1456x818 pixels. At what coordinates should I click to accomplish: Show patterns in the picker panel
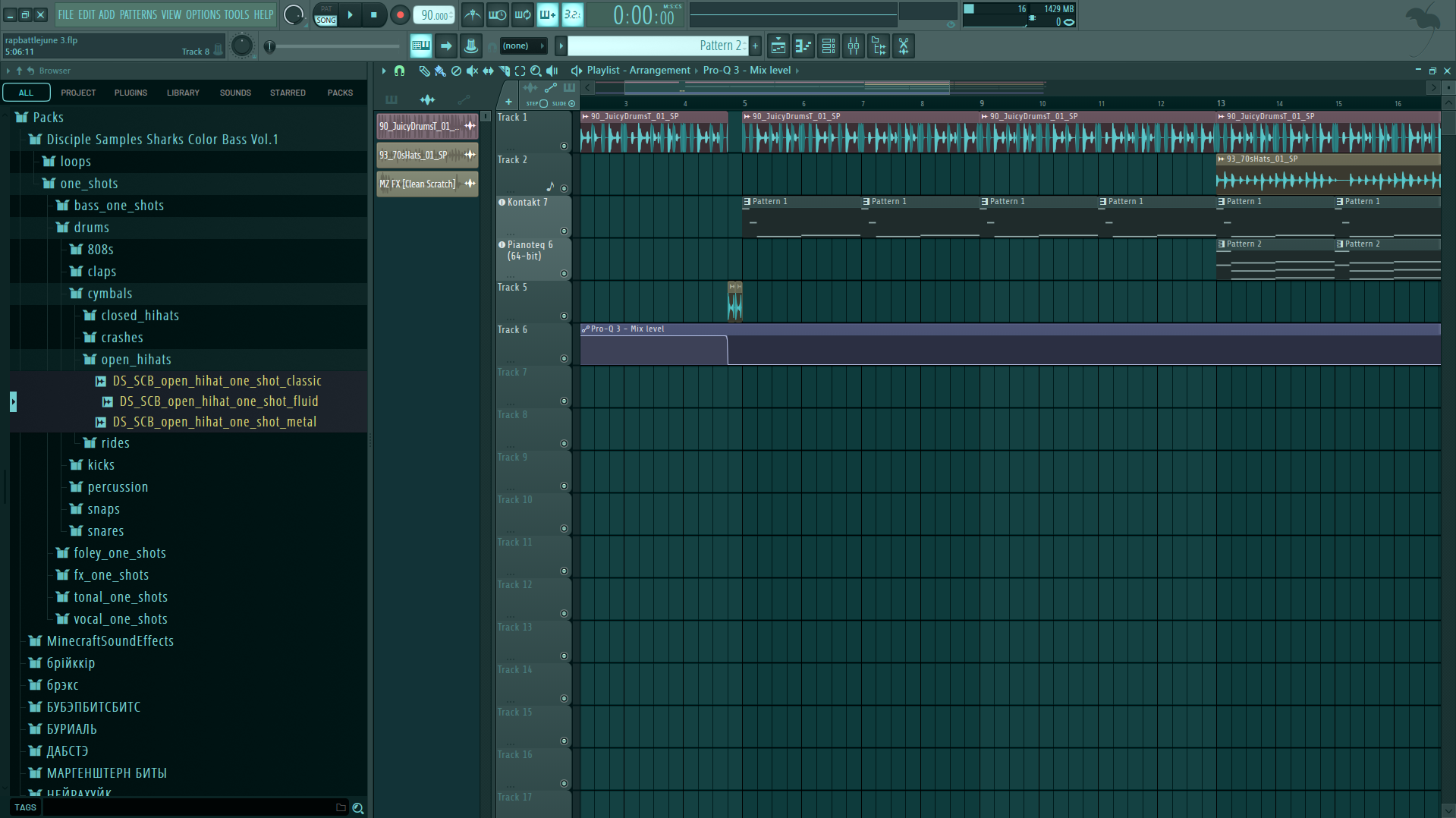pyautogui.click(x=392, y=99)
